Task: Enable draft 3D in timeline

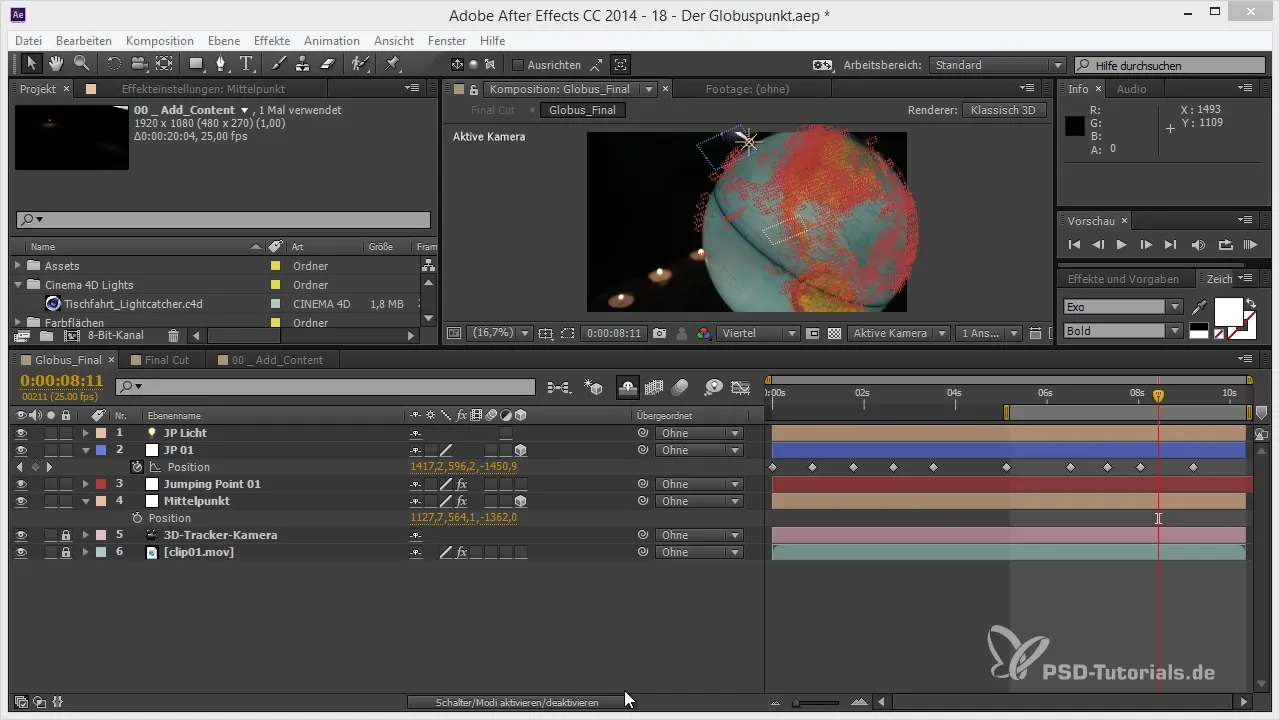Action: coord(594,386)
